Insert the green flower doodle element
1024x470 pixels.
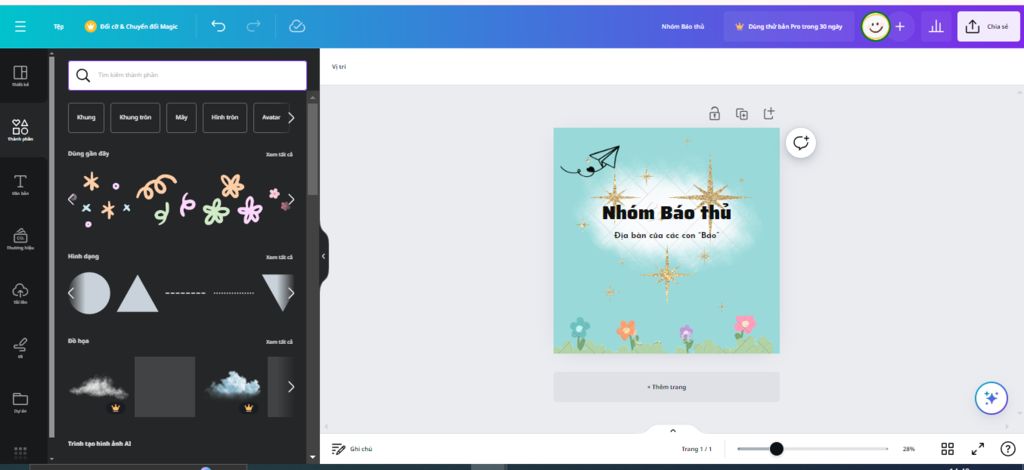click(216, 212)
